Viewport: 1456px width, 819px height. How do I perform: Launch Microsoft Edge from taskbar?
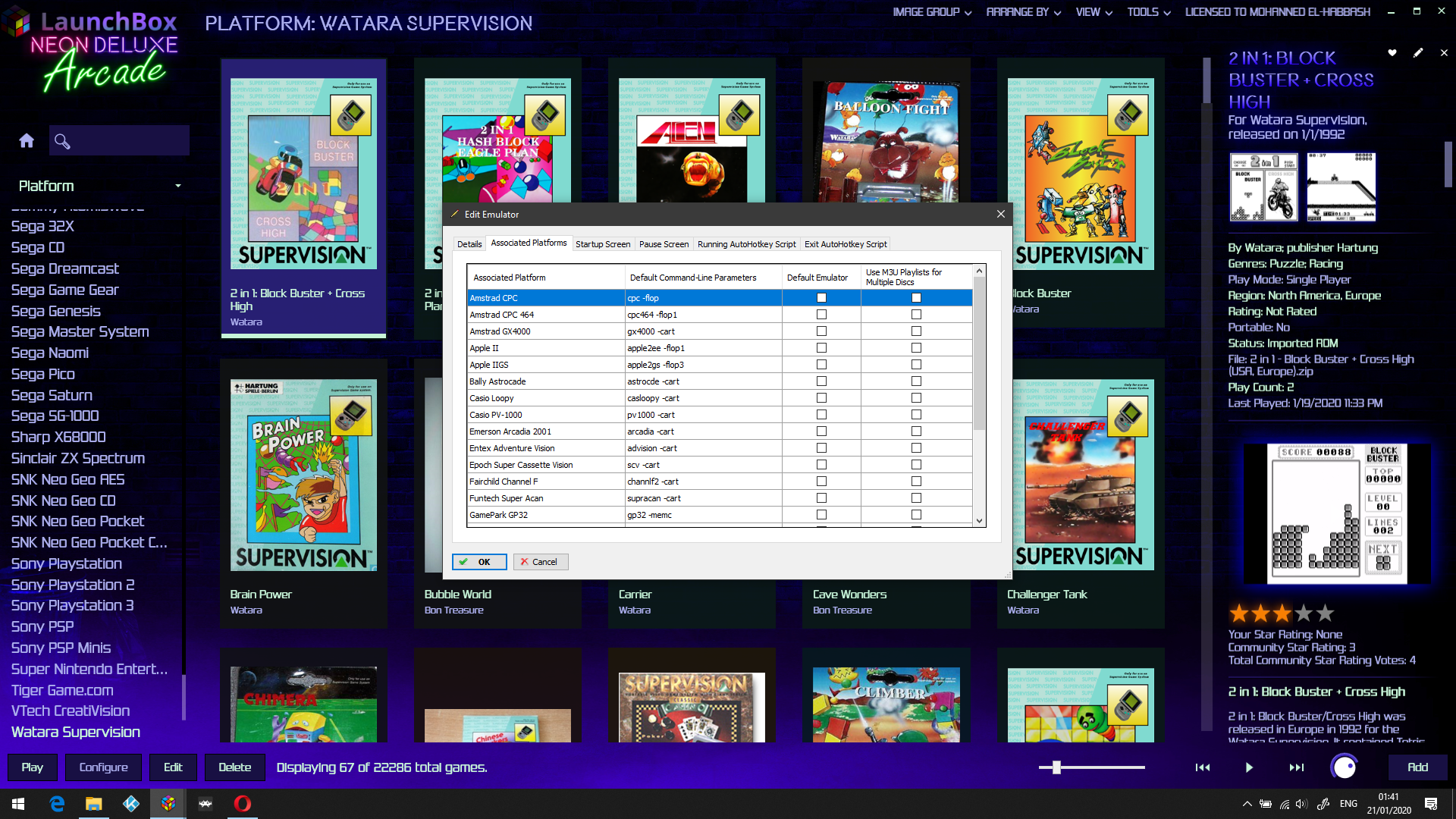click(57, 804)
